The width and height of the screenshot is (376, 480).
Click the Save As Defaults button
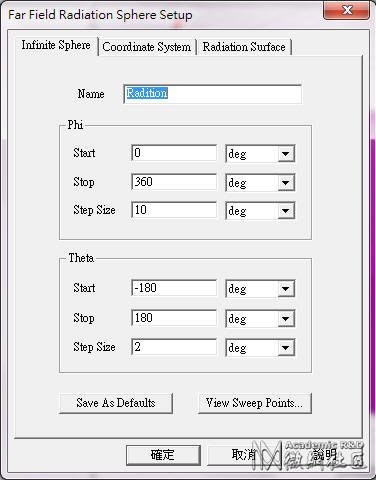tap(116, 403)
